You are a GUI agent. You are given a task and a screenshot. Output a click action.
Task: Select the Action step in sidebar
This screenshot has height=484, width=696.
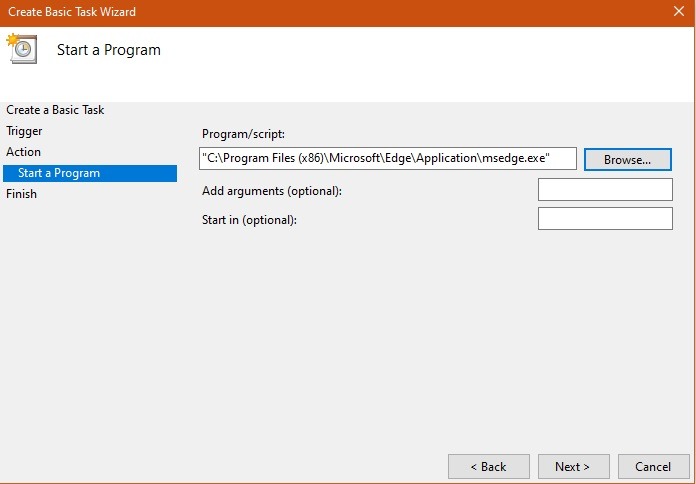click(x=24, y=152)
